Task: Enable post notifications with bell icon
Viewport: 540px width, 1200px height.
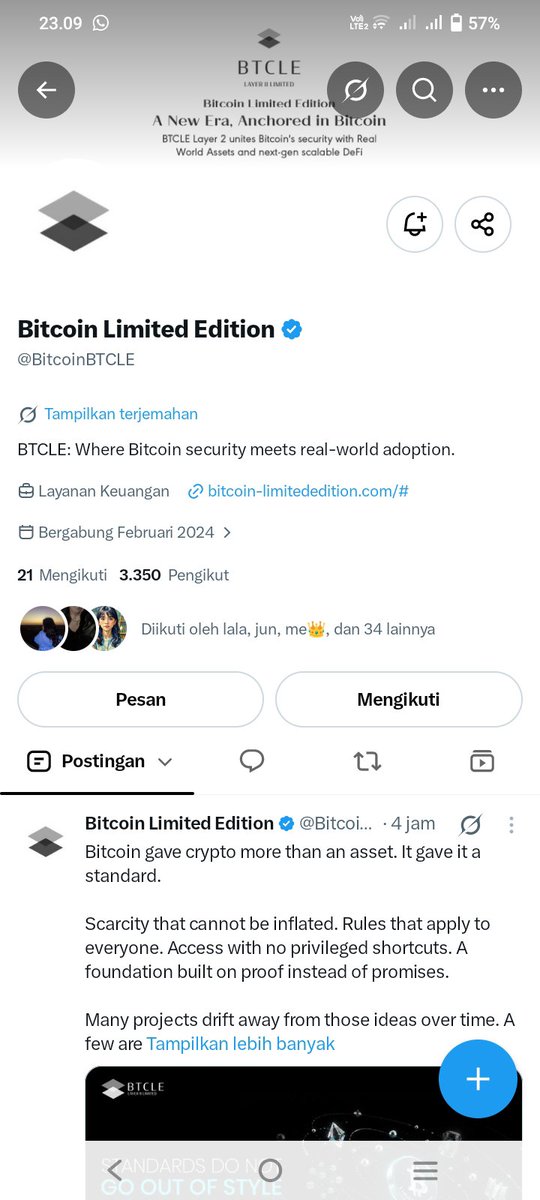Action: click(414, 224)
